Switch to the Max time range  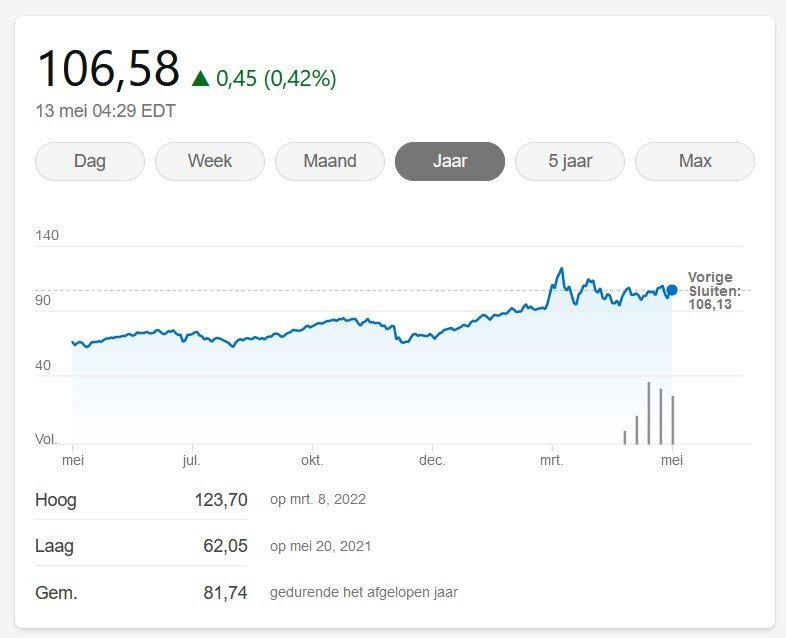point(694,161)
